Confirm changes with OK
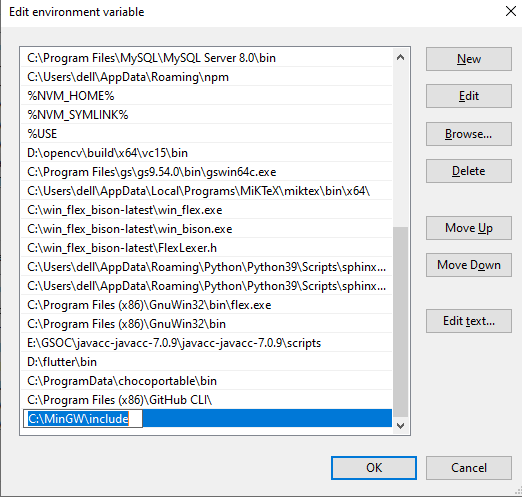Viewport: 522px width, 497px height. pyautogui.click(x=374, y=468)
